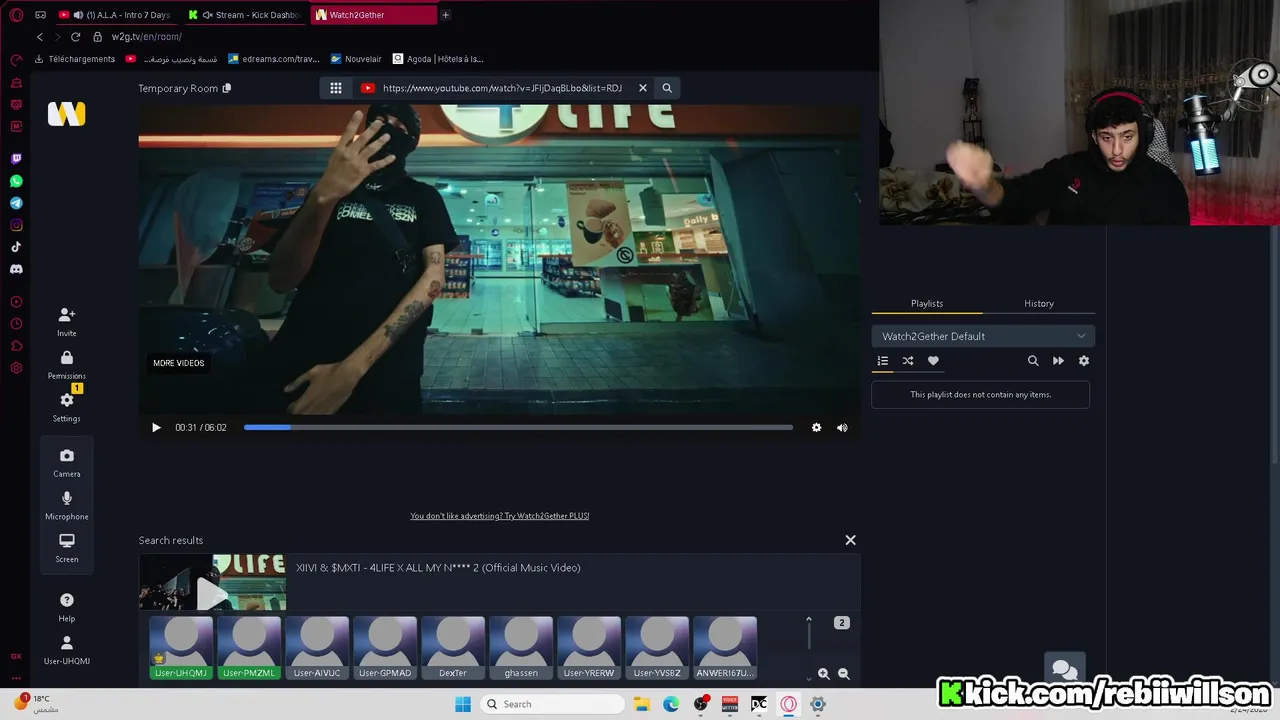Open the edreams.com bookmark
1280x720 pixels.
click(x=273, y=59)
